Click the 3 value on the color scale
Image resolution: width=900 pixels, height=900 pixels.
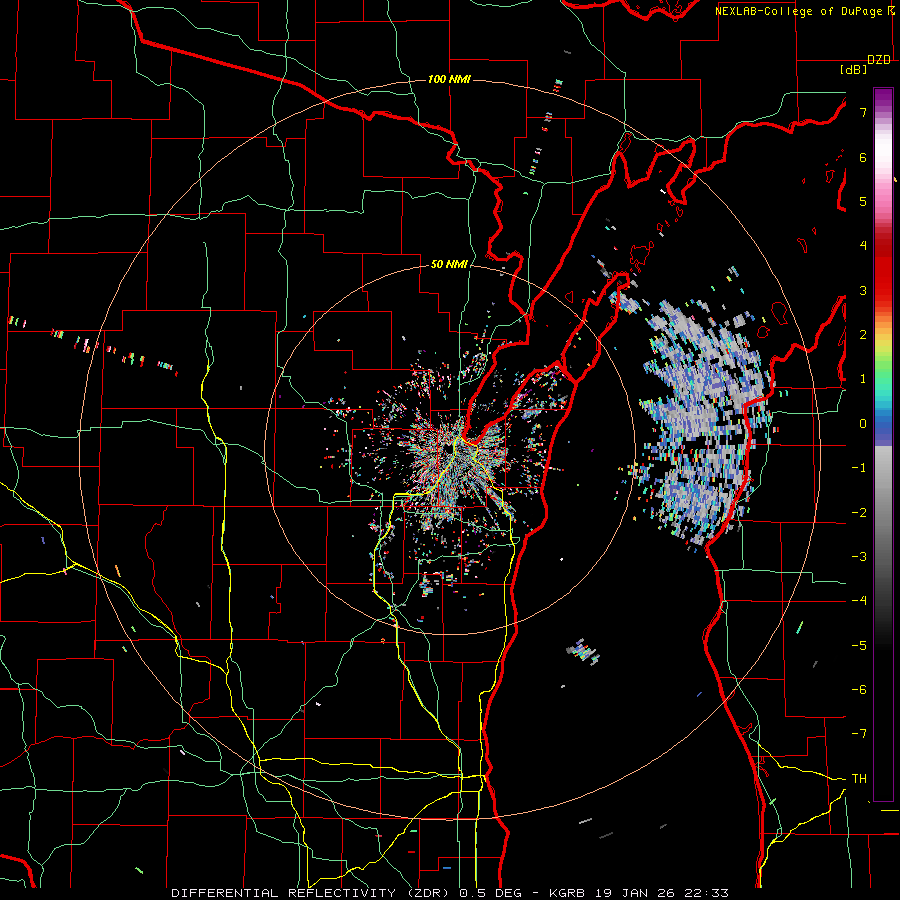click(x=863, y=290)
